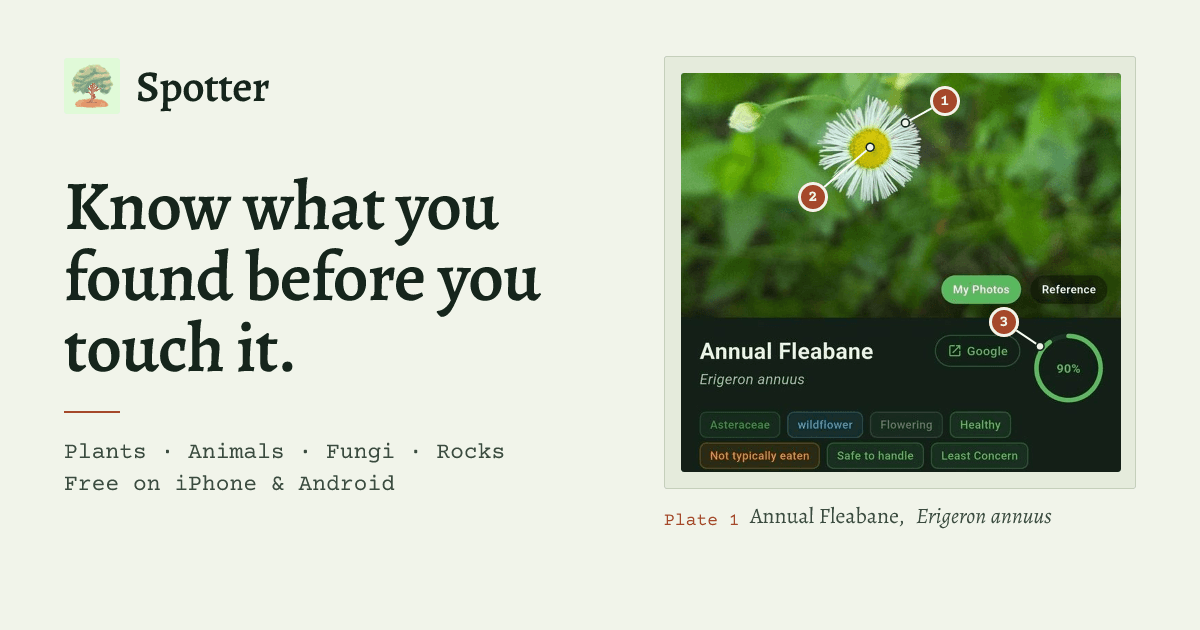Click the Not typically eaten tag
The width and height of the screenshot is (1200, 630).
tap(760, 456)
